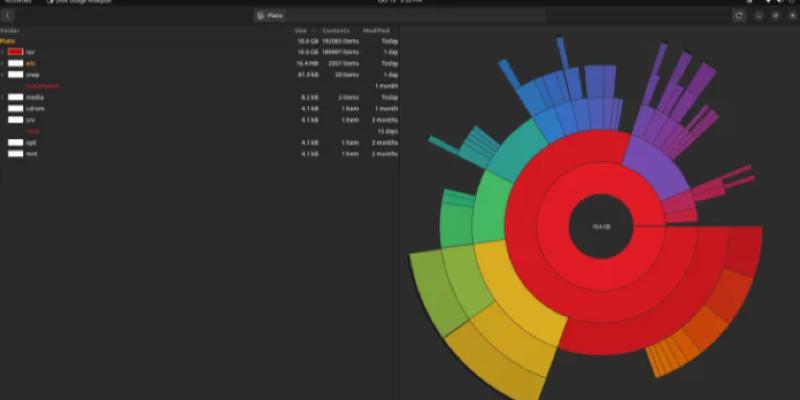Sort list by Contents column header
Image resolution: width=800 pixels, height=400 pixels.
[336, 31]
